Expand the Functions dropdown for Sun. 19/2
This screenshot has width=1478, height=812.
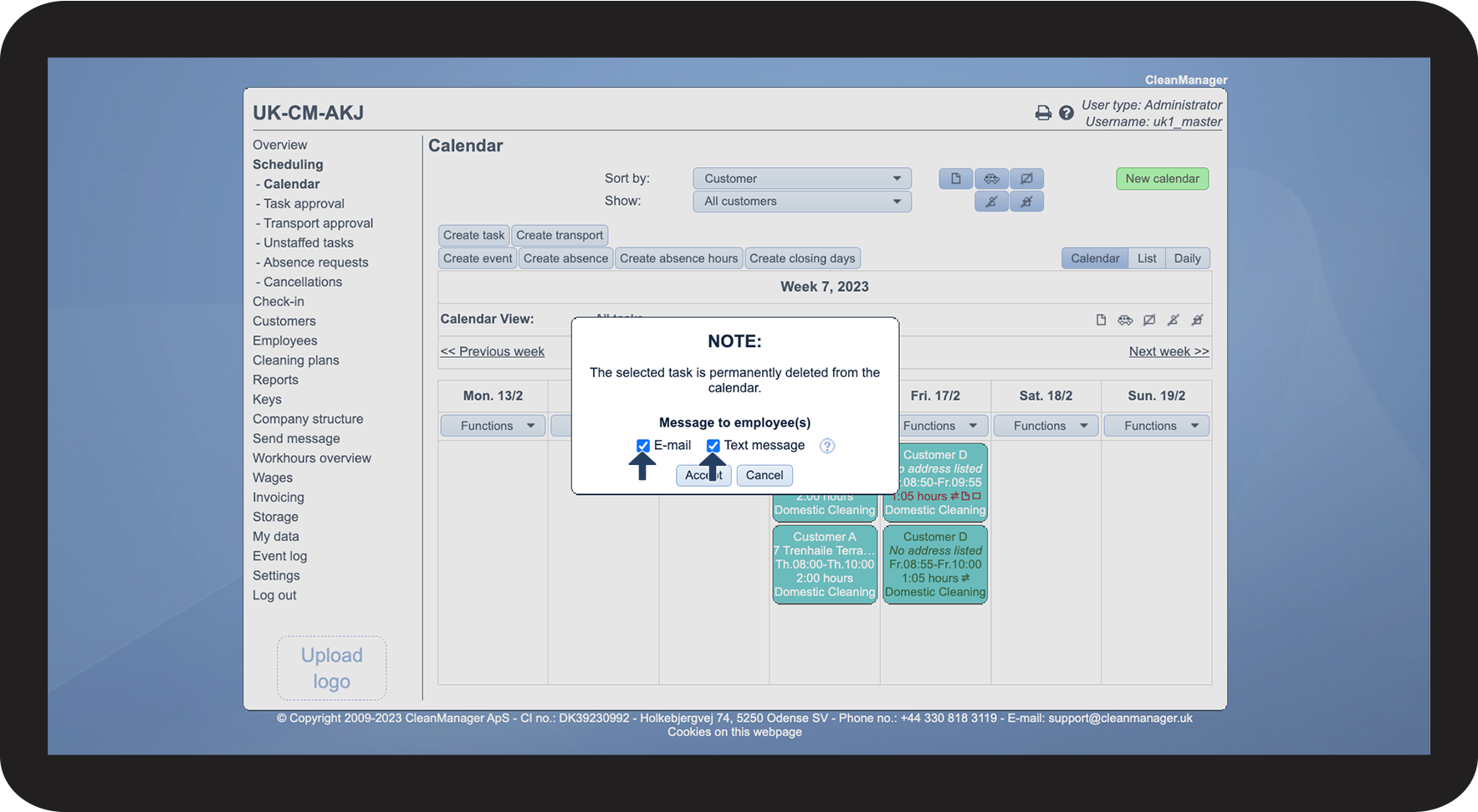click(x=1157, y=426)
